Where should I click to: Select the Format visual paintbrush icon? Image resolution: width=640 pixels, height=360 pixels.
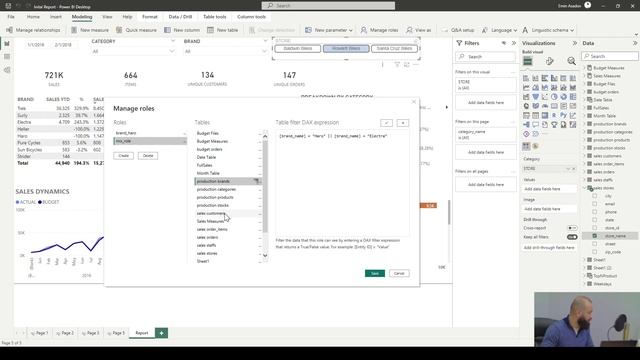click(x=549, y=61)
